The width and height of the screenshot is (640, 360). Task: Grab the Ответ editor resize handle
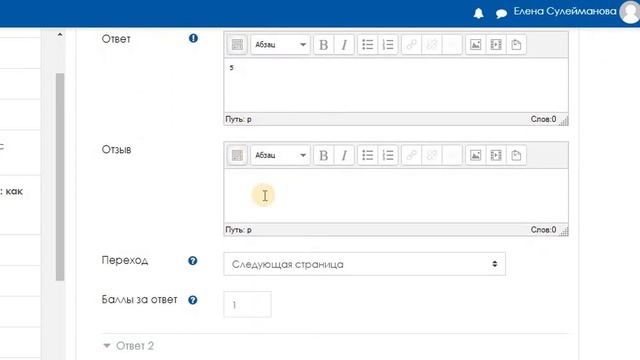(x=564, y=121)
